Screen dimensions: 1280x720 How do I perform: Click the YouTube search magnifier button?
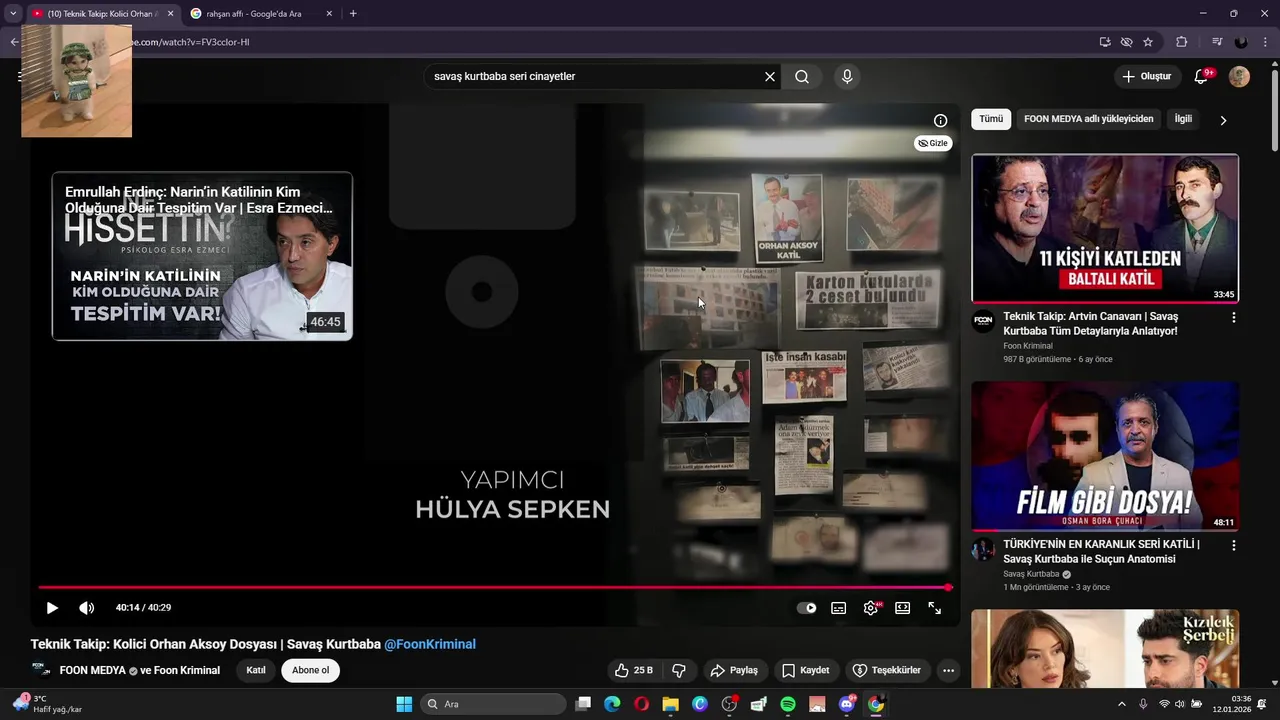[x=802, y=77]
